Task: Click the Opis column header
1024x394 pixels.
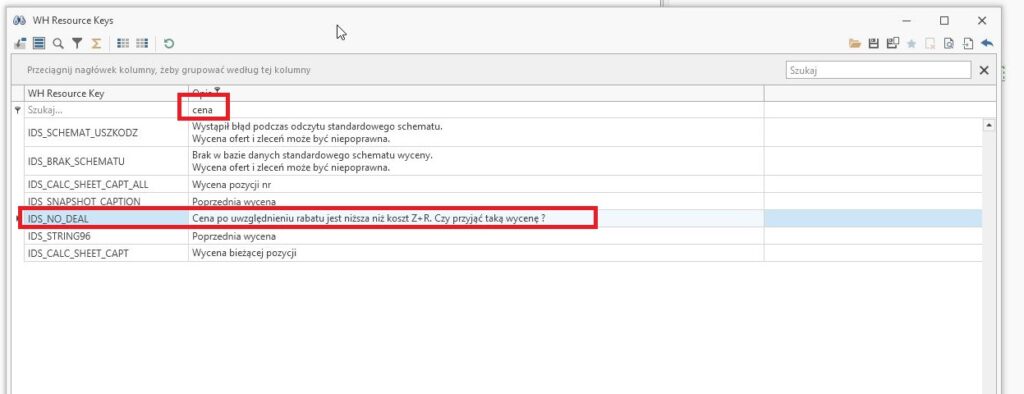Action: (x=476, y=93)
